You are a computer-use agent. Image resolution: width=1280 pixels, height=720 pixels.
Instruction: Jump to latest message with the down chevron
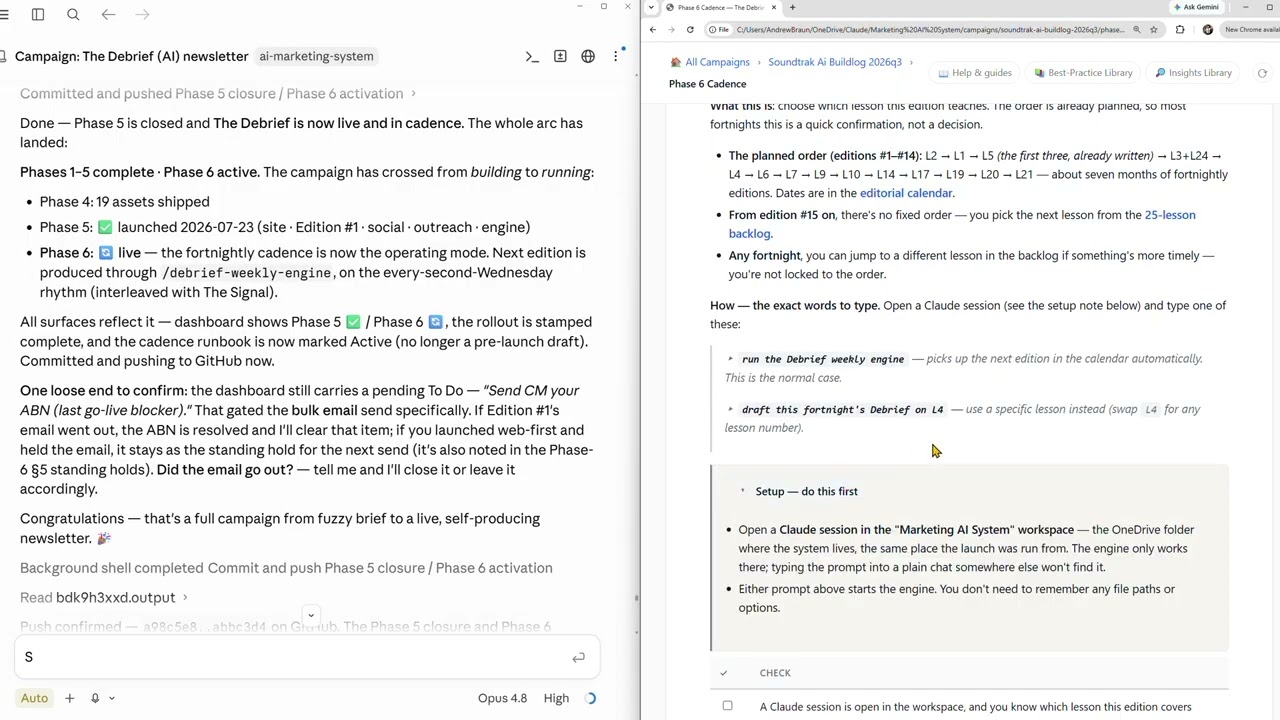coord(311,615)
